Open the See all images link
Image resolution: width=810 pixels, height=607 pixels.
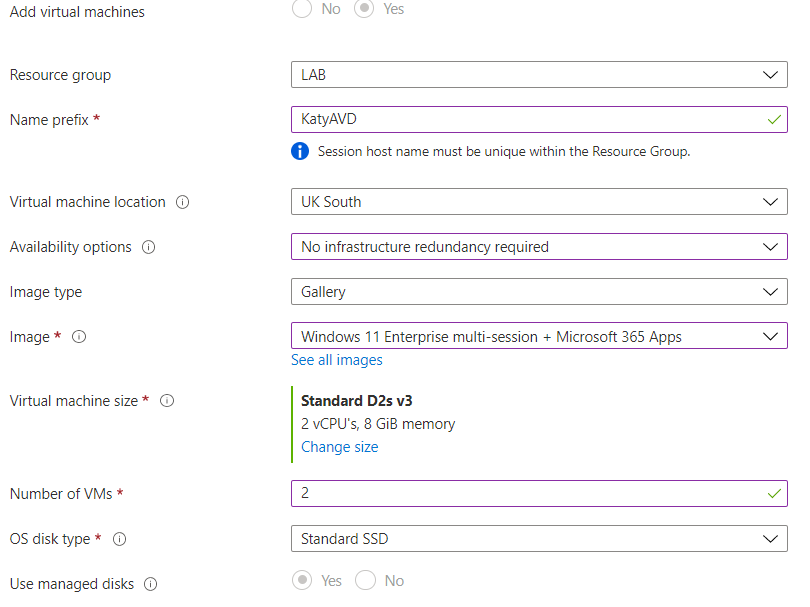[337, 360]
